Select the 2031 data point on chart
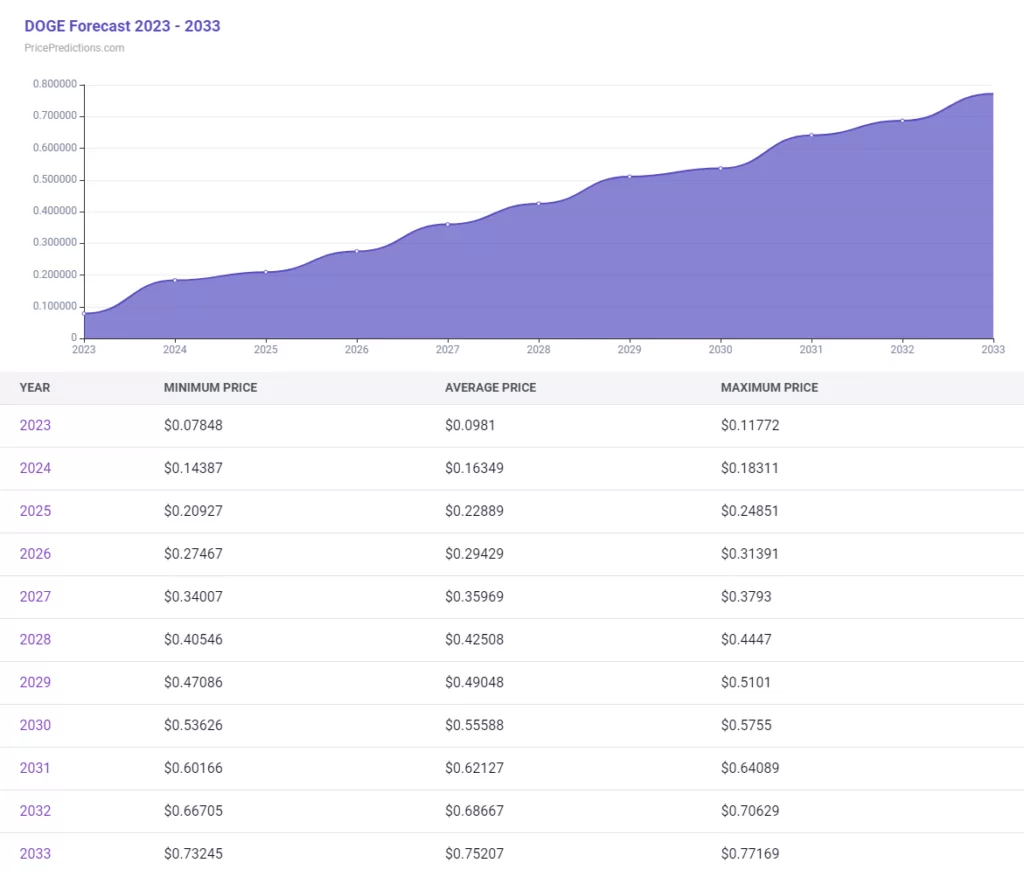Viewport: 1024px width, 870px height. pyautogui.click(x=811, y=135)
